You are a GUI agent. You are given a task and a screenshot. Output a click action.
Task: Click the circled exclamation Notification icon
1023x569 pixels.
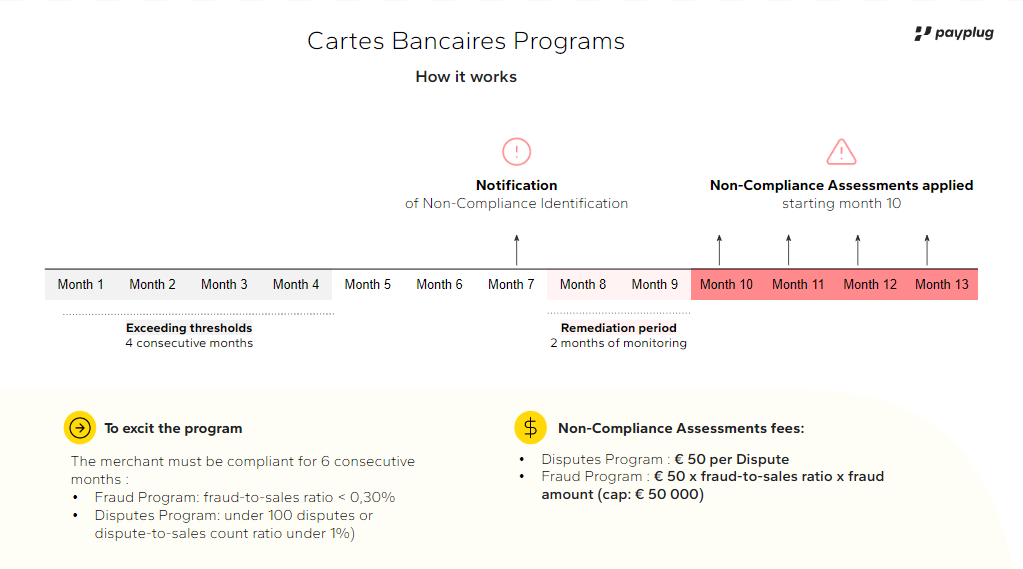[516, 151]
